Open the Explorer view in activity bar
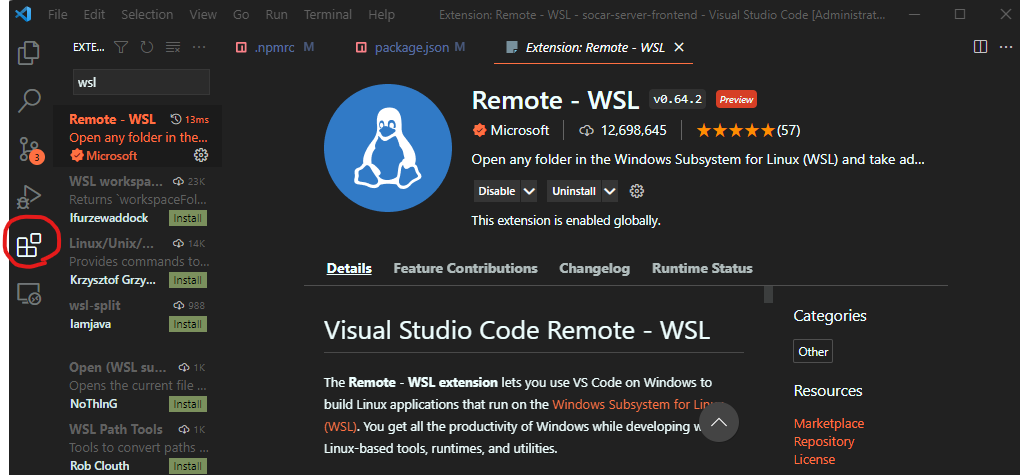 point(29,53)
